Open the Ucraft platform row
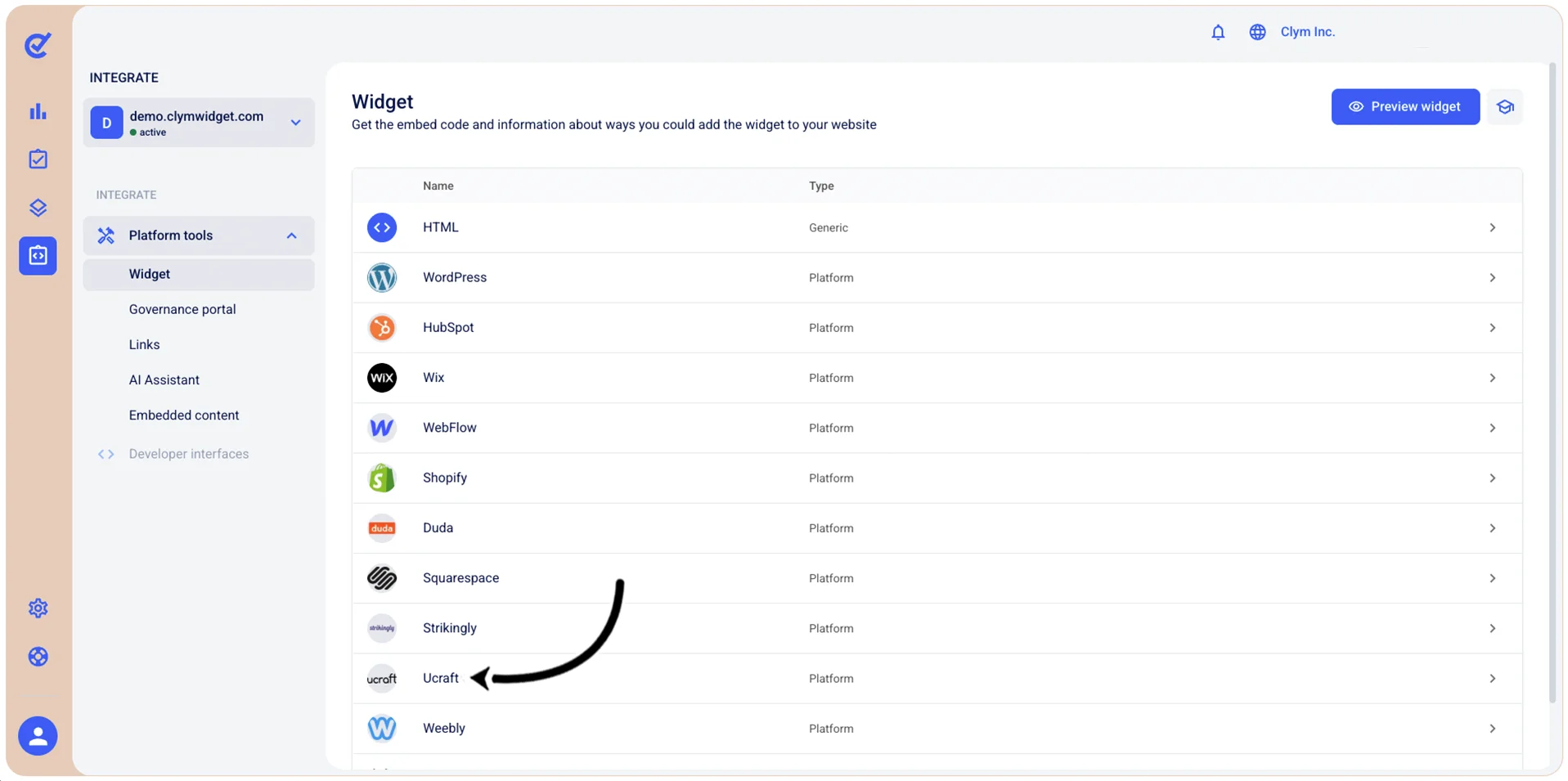The image size is (1568, 781). (937, 678)
